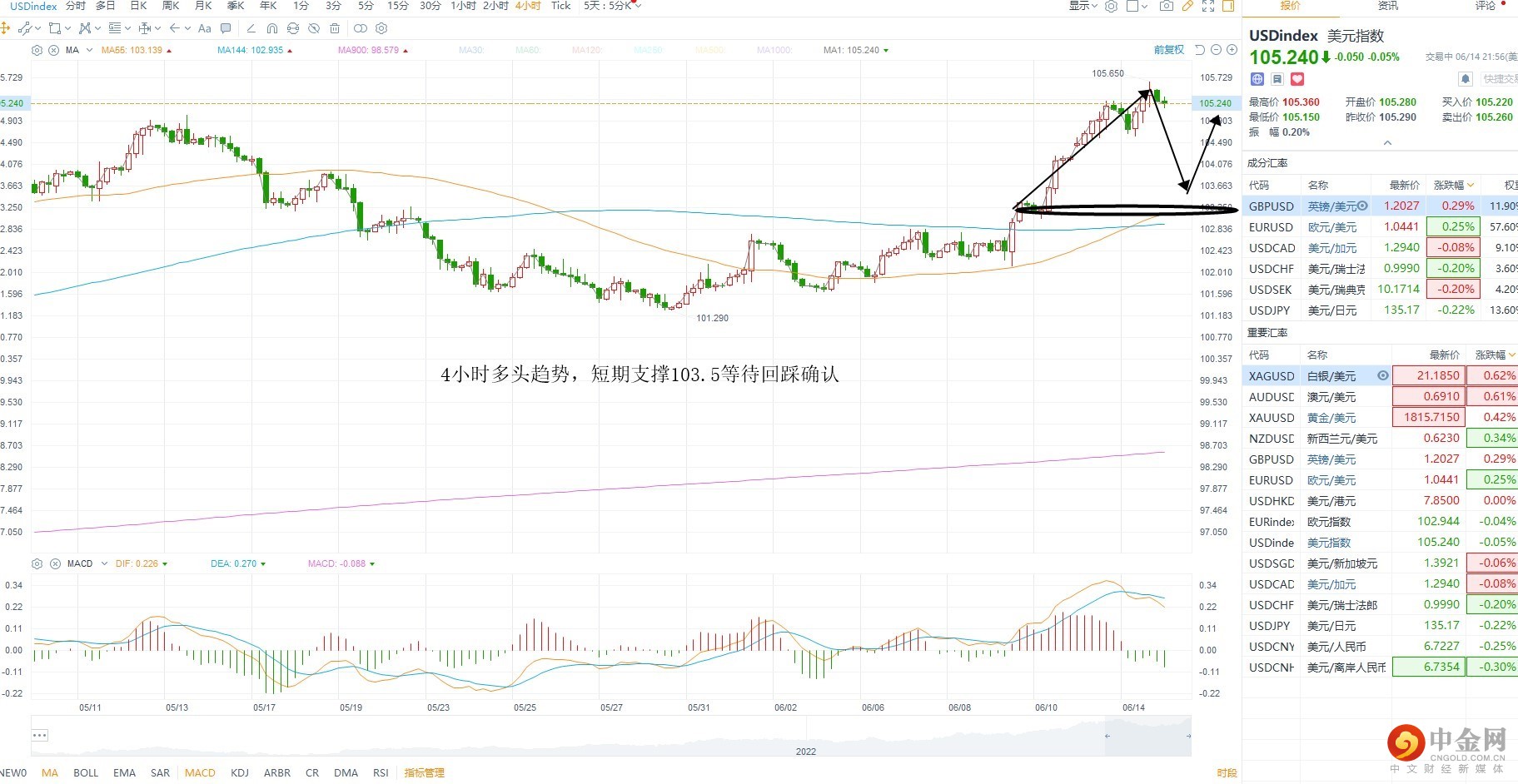Viewport: 1518px width, 784px height.
Task: Delete drawings with trash icon
Action: [335, 28]
